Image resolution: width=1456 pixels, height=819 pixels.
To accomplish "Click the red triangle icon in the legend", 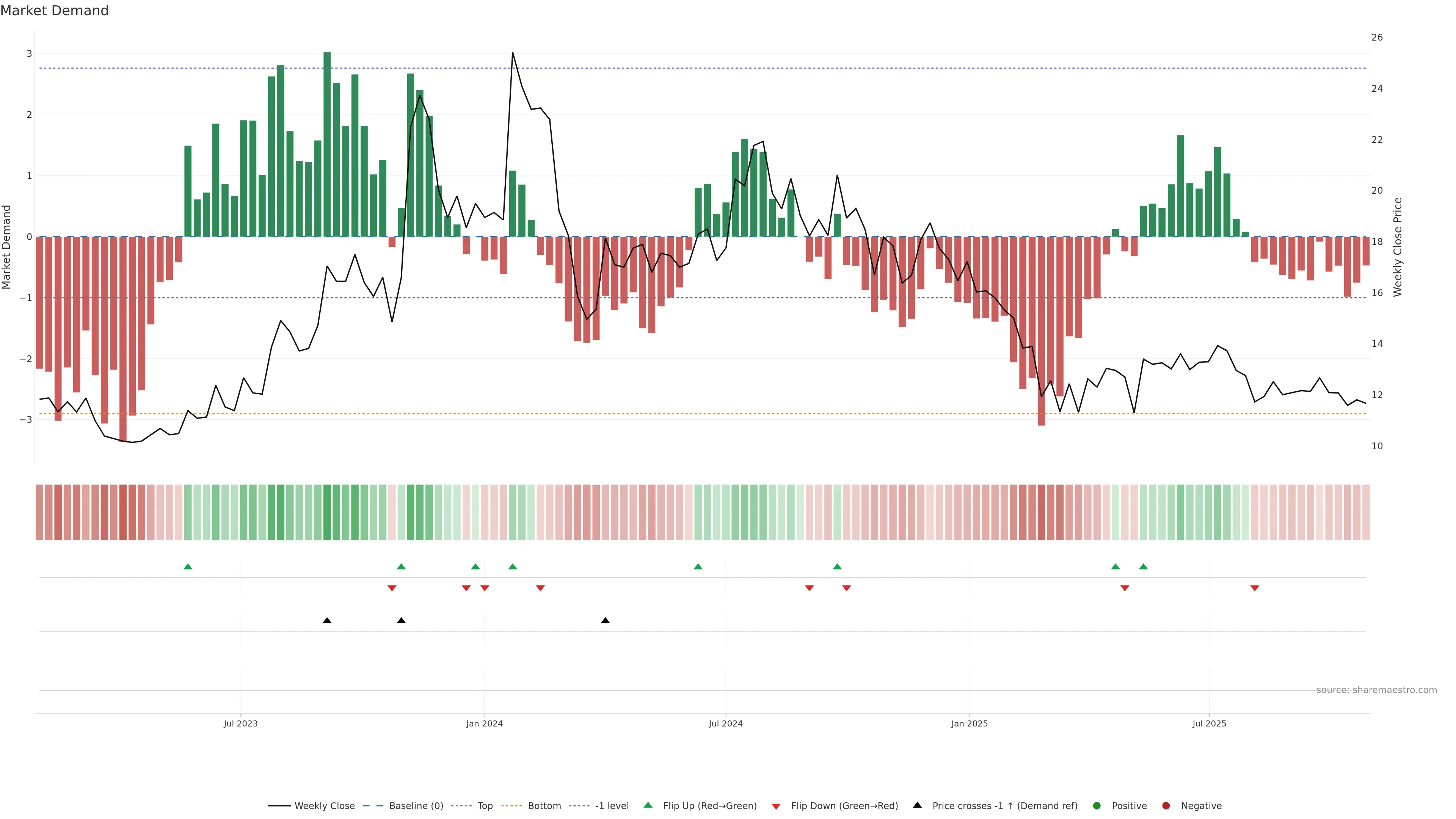I will coord(776,806).
